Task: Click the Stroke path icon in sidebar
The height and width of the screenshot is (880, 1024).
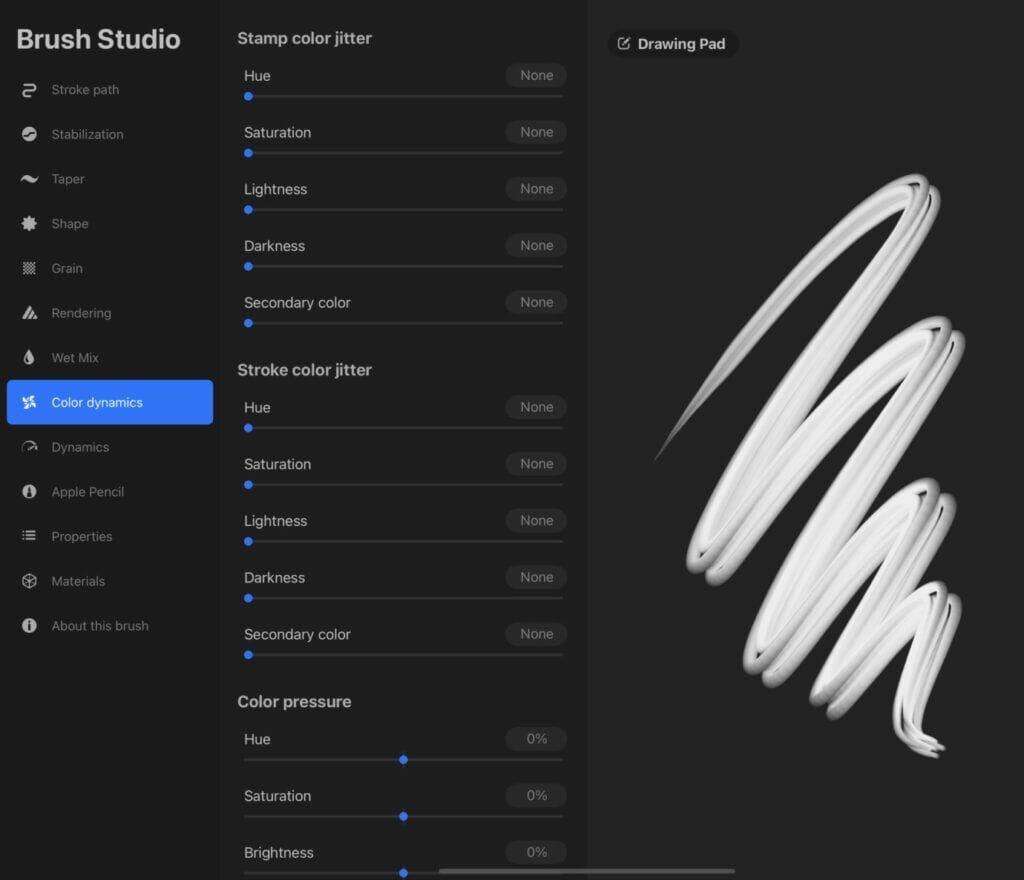Action: (x=29, y=90)
